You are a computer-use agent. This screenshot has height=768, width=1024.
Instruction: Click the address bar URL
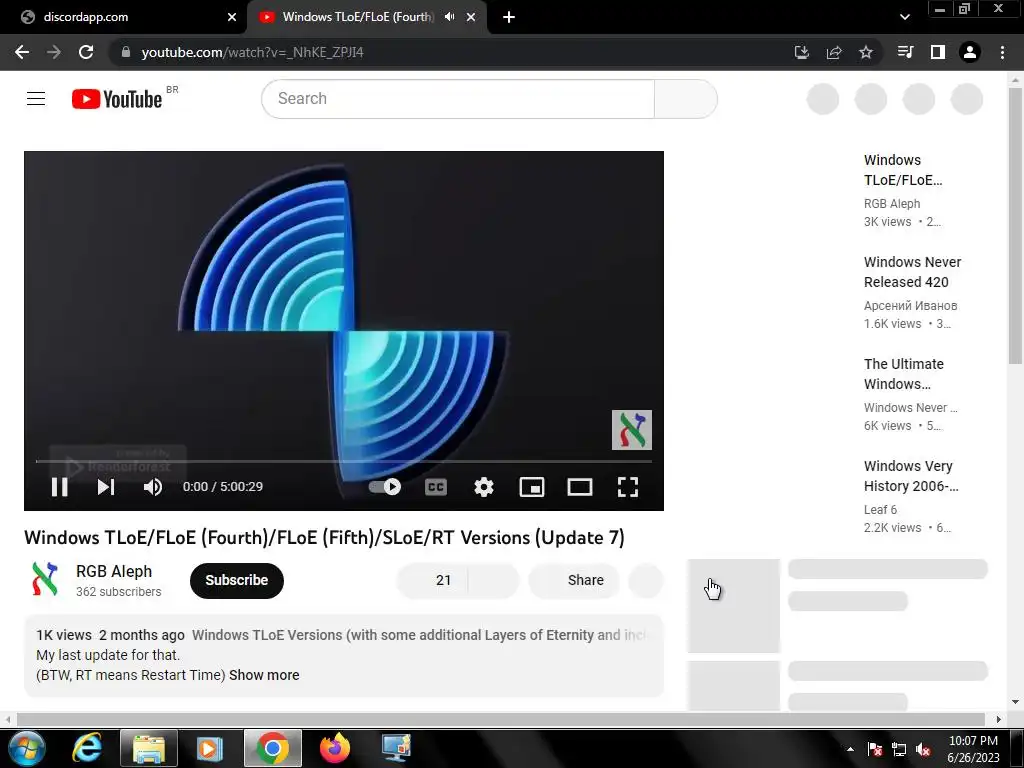[x=252, y=52]
